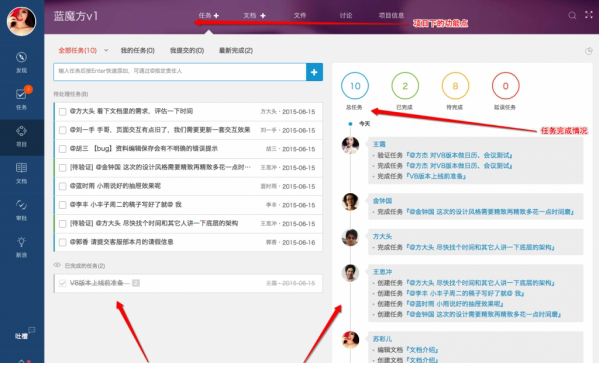Select the 项目 icon in the sidebar

(21, 131)
